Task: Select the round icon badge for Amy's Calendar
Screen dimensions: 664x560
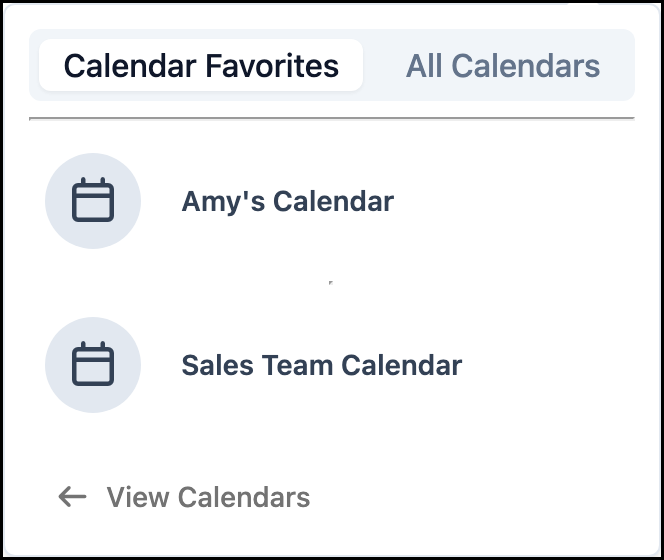Action: (93, 201)
